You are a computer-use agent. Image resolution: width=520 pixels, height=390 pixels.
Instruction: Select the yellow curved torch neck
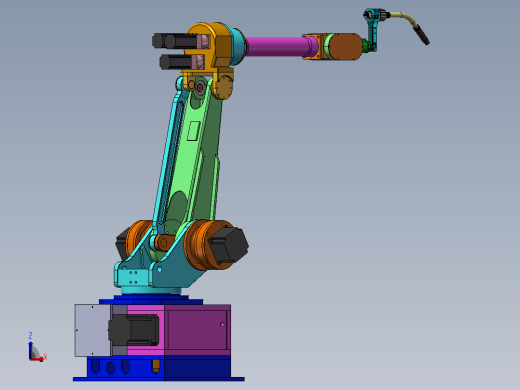(x=405, y=18)
